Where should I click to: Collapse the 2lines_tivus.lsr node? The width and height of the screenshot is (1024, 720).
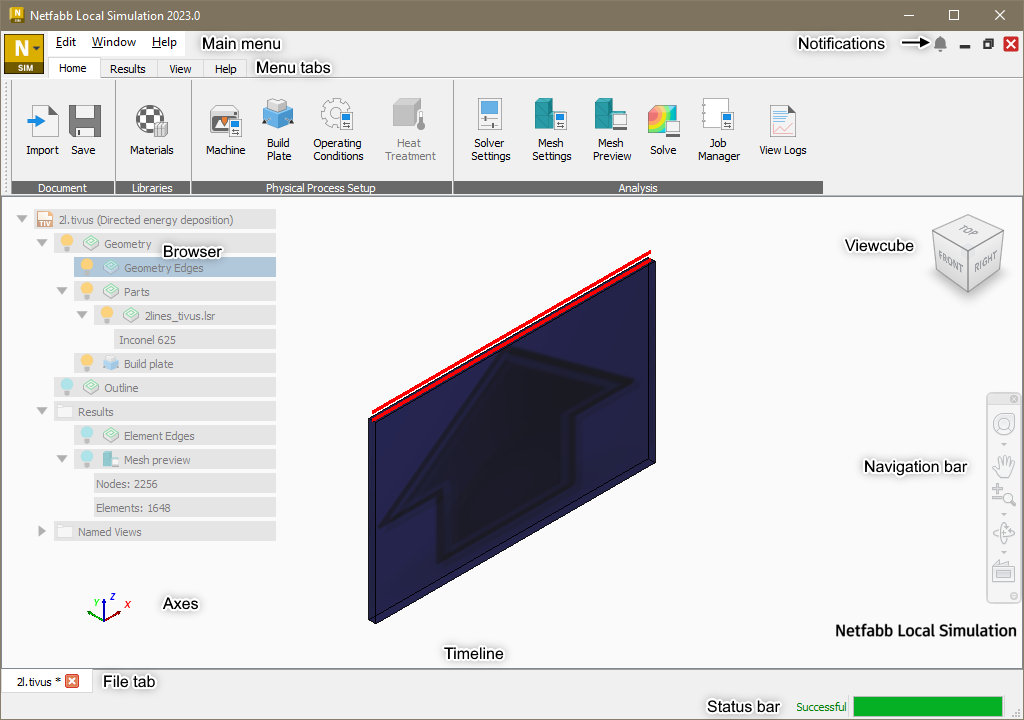82,316
